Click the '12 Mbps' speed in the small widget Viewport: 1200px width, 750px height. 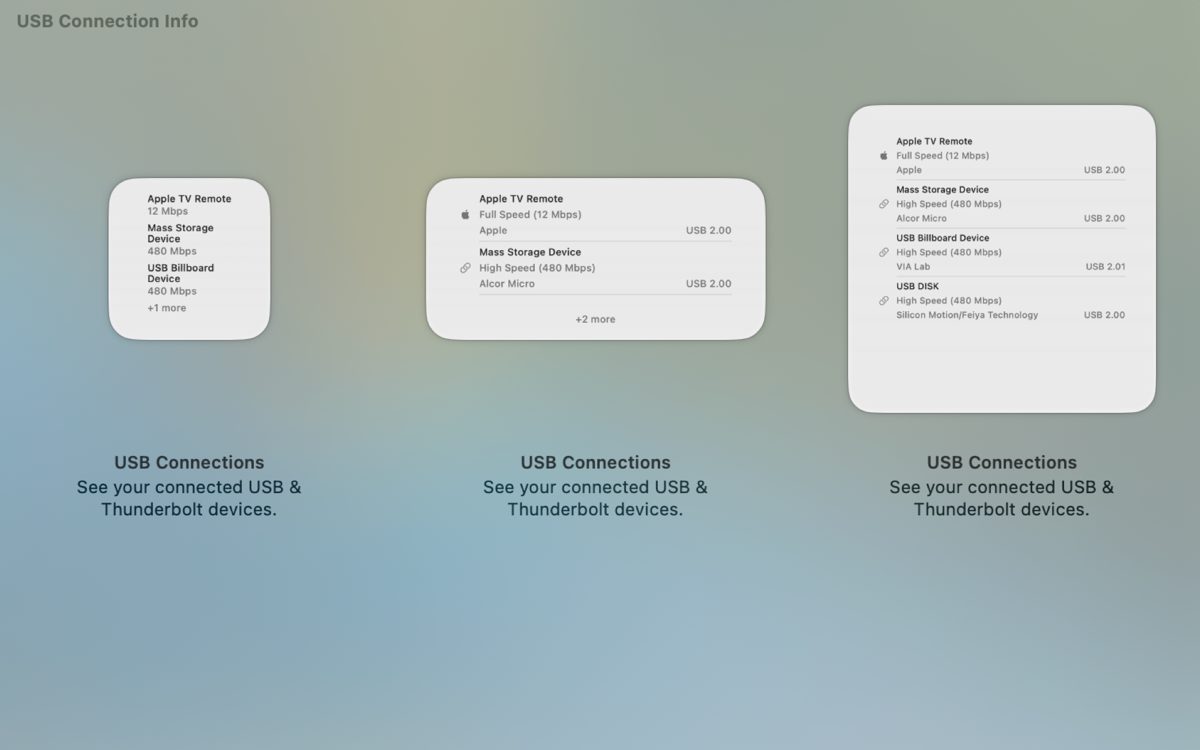click(x=168, y=211)
